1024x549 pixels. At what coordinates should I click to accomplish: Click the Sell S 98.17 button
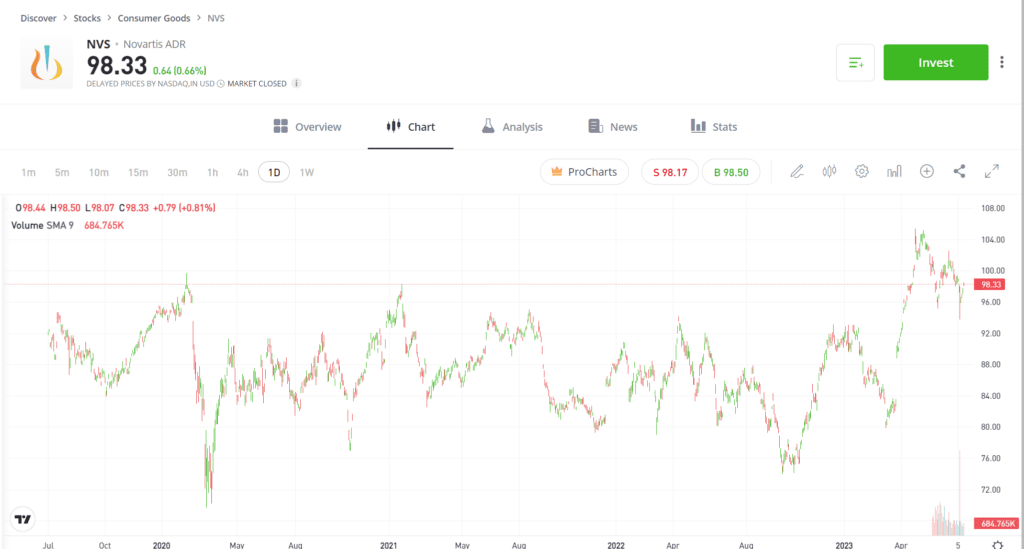click(670, 172)
